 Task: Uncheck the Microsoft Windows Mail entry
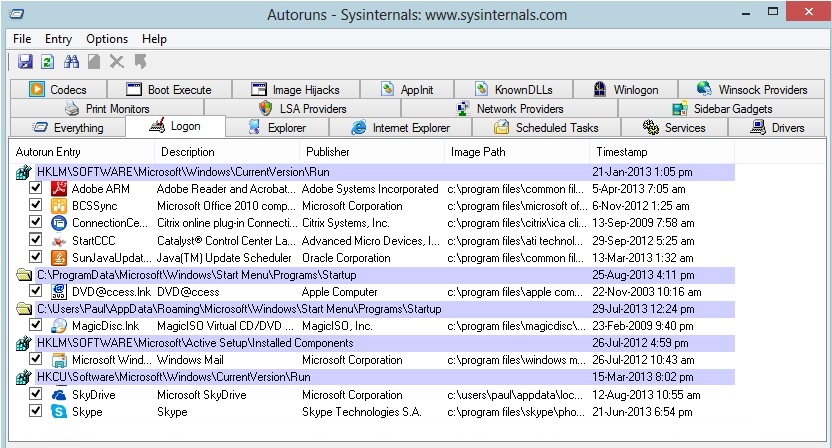click(x=36, y=359)
